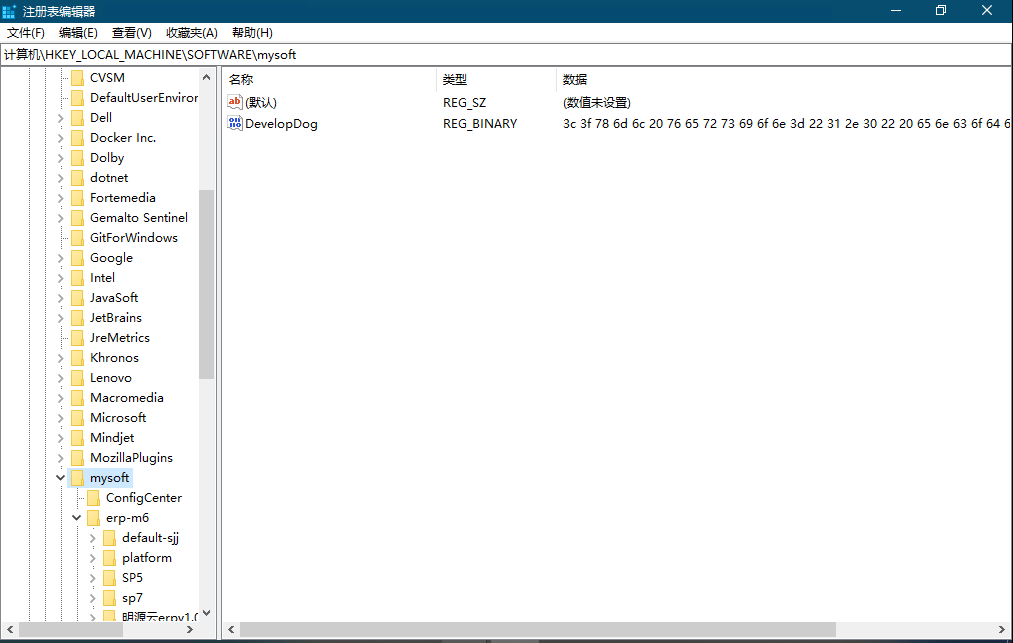The height and width of the screenshot is (643, 1013).
Task: Click the ConfigCenter folder icon
Action: 93,498
